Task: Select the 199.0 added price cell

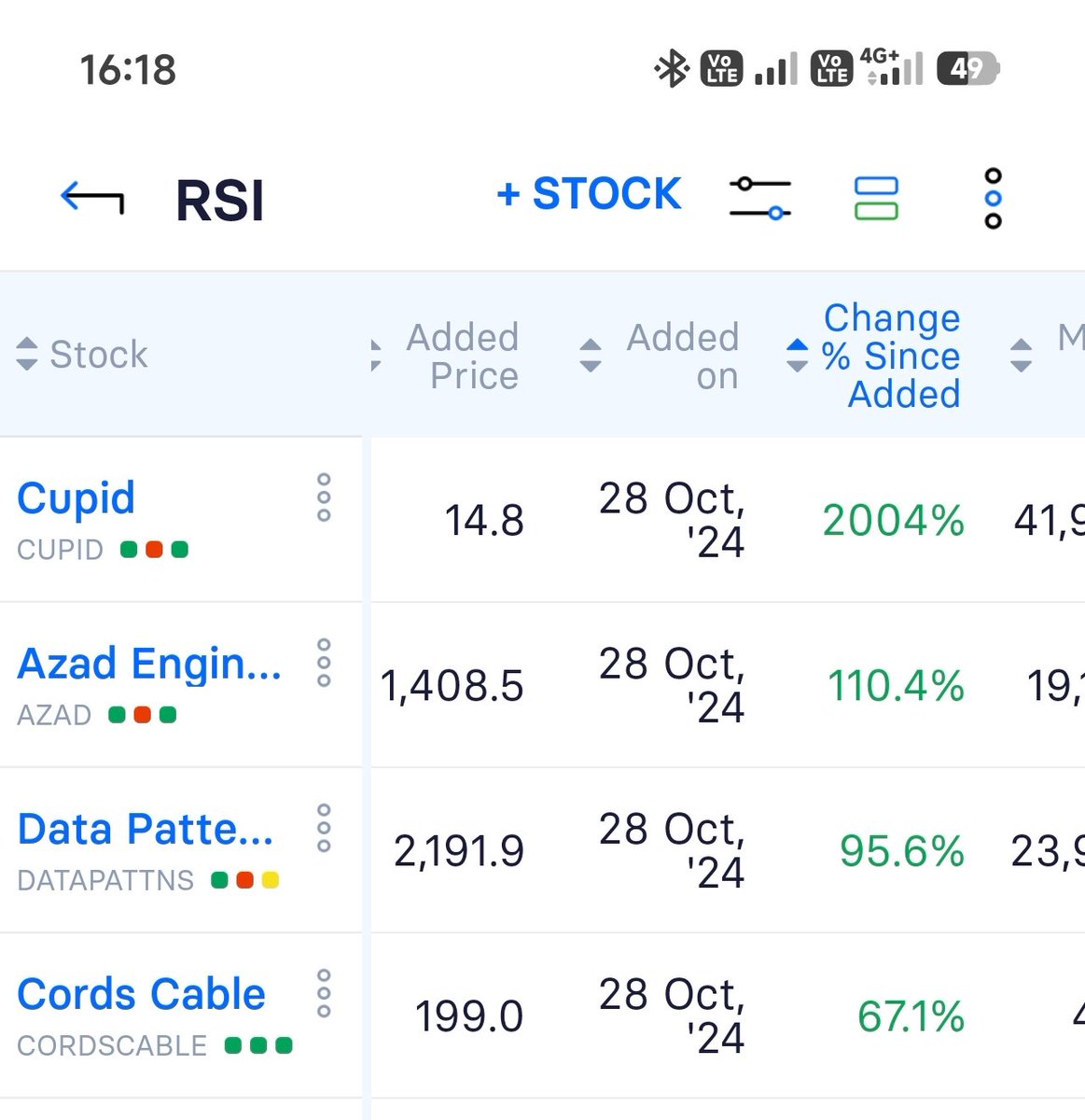Action: 468,1016
